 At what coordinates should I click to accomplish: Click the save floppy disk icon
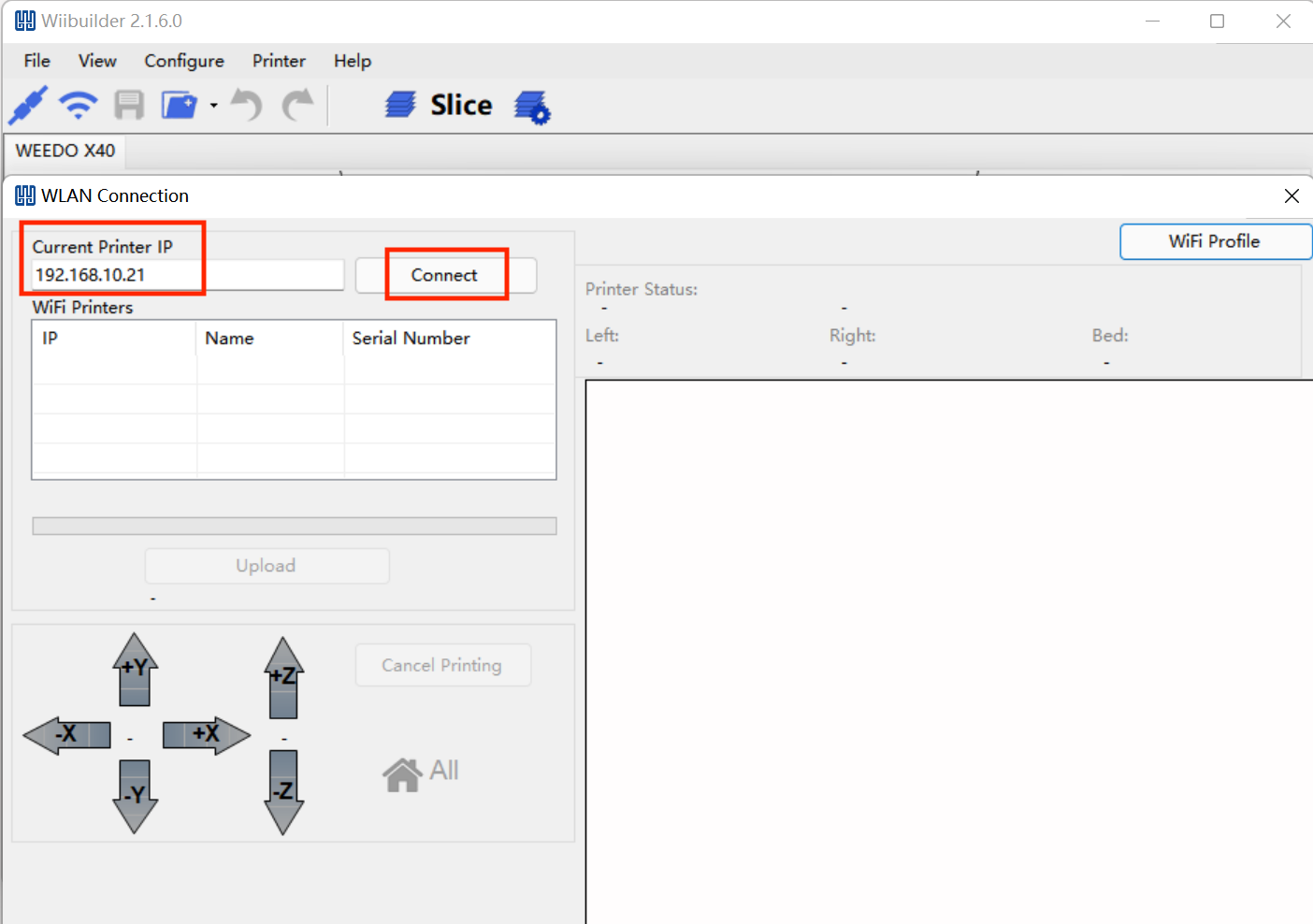tap(129, 105)
